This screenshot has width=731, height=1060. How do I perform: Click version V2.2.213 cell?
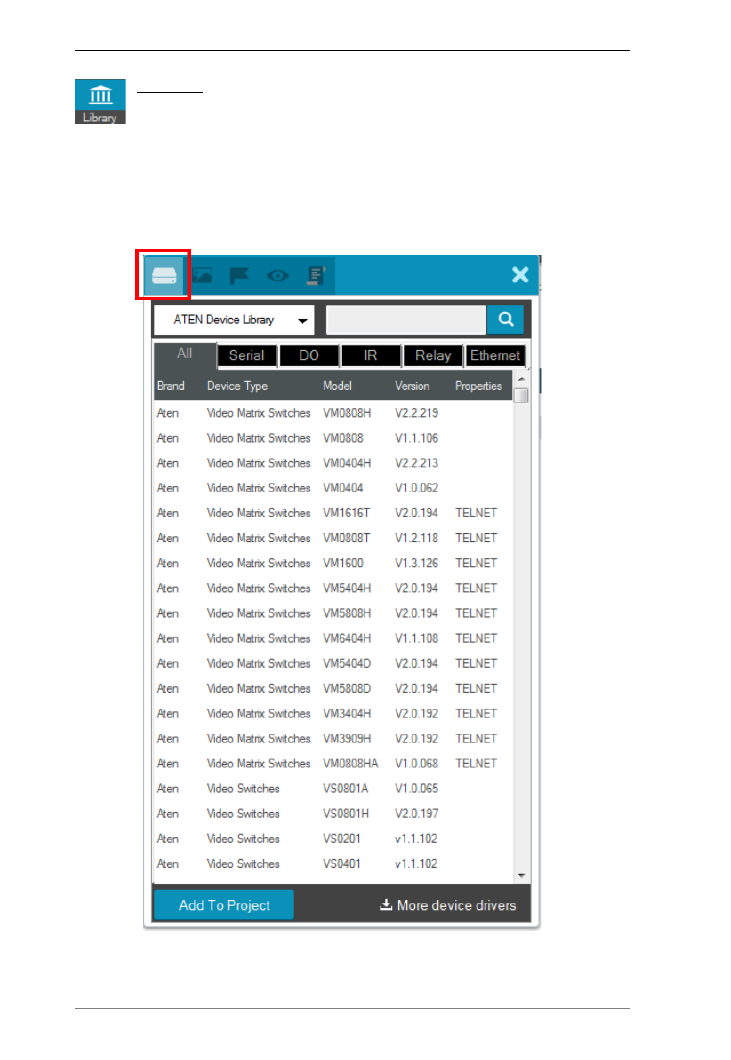(417, 463)
